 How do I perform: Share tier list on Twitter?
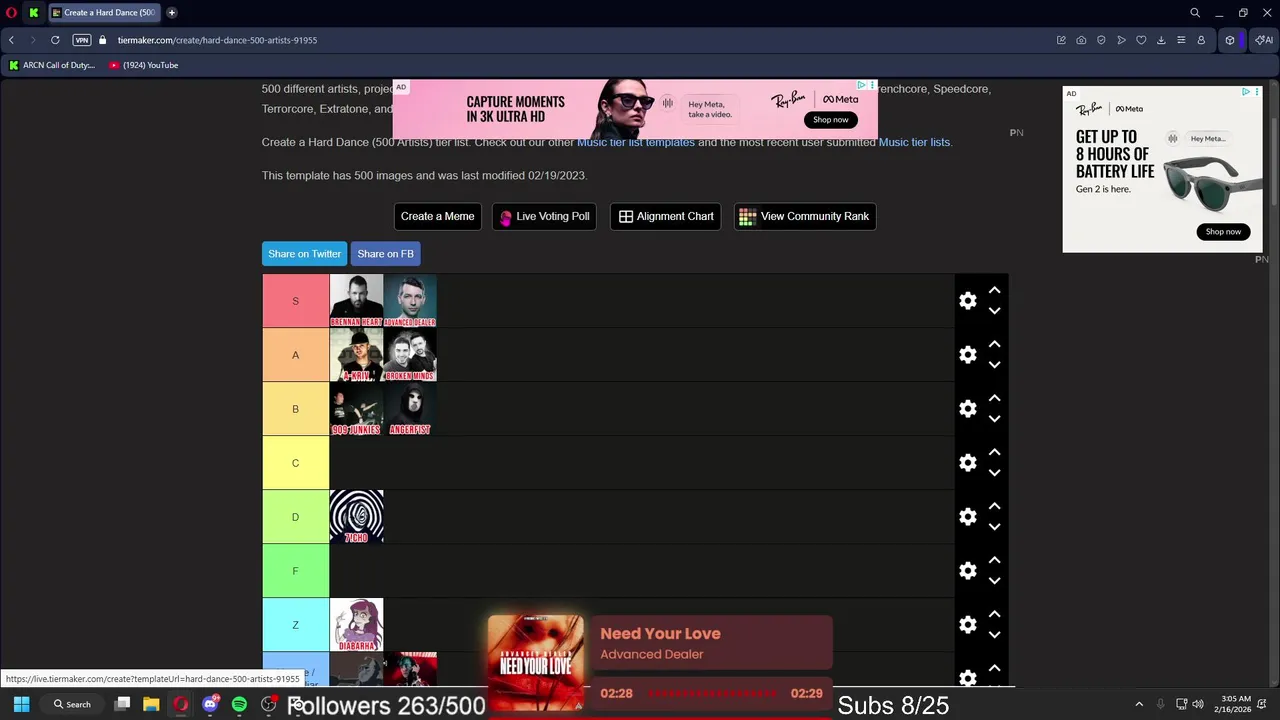pos(304,254)
